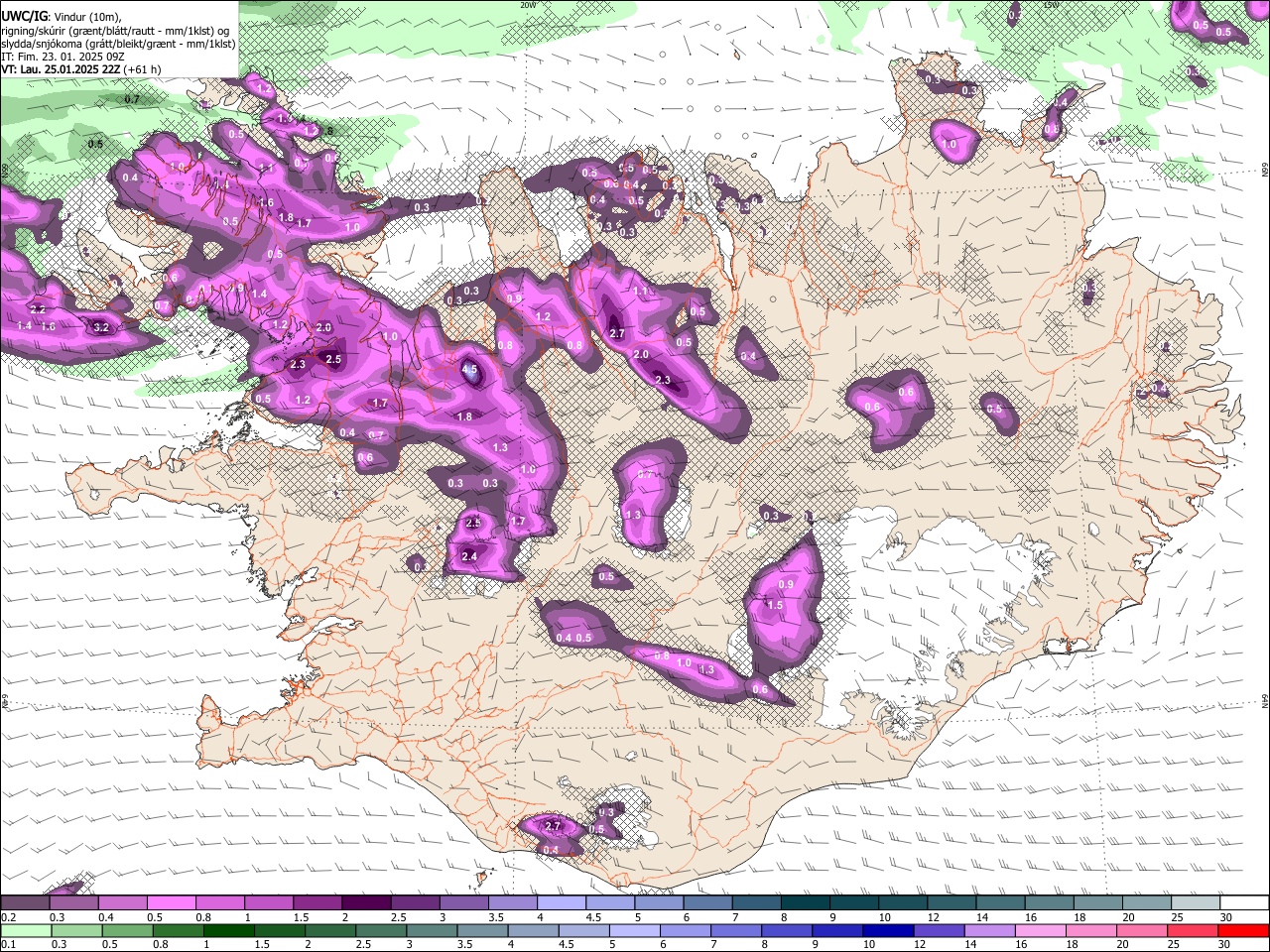
Task: Select the bottom-row blue swatch between 8 and 9
Action: 787,930
